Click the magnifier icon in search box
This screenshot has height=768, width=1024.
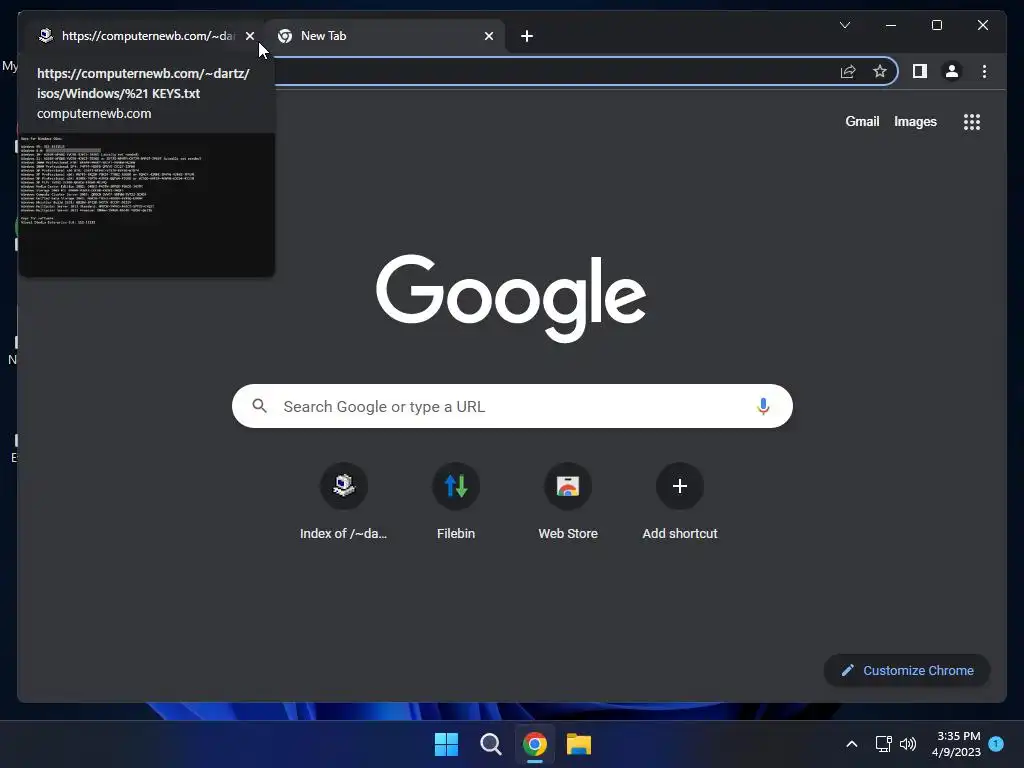259,406
